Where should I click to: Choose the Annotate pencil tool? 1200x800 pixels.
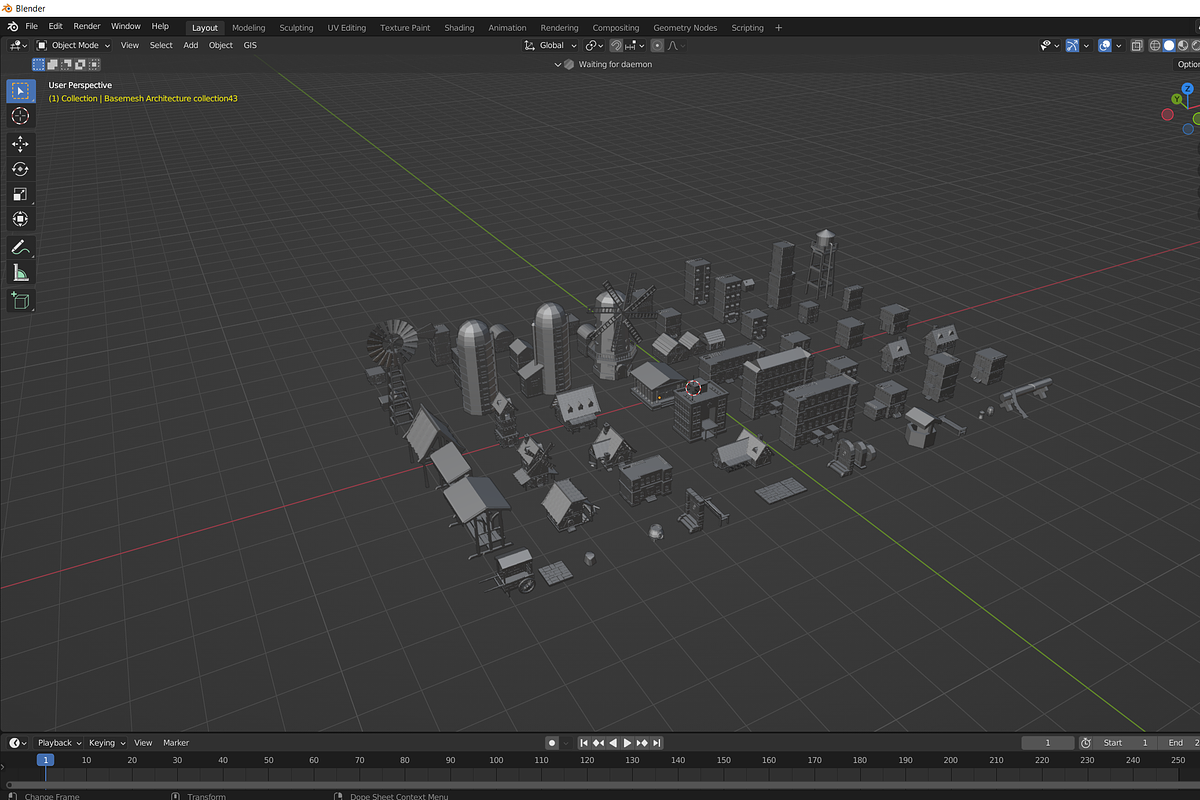(x=20, y=247)
